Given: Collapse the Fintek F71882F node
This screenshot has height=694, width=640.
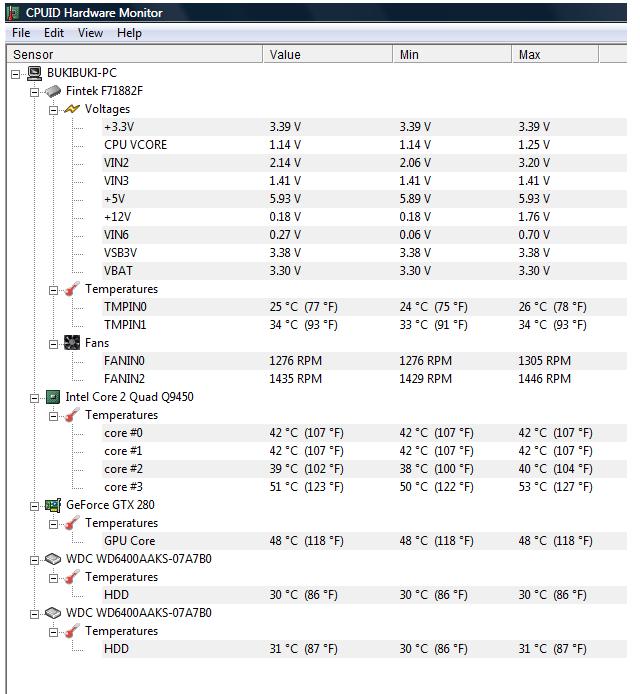Looking at the screenshot, I should tap(35, 92).
